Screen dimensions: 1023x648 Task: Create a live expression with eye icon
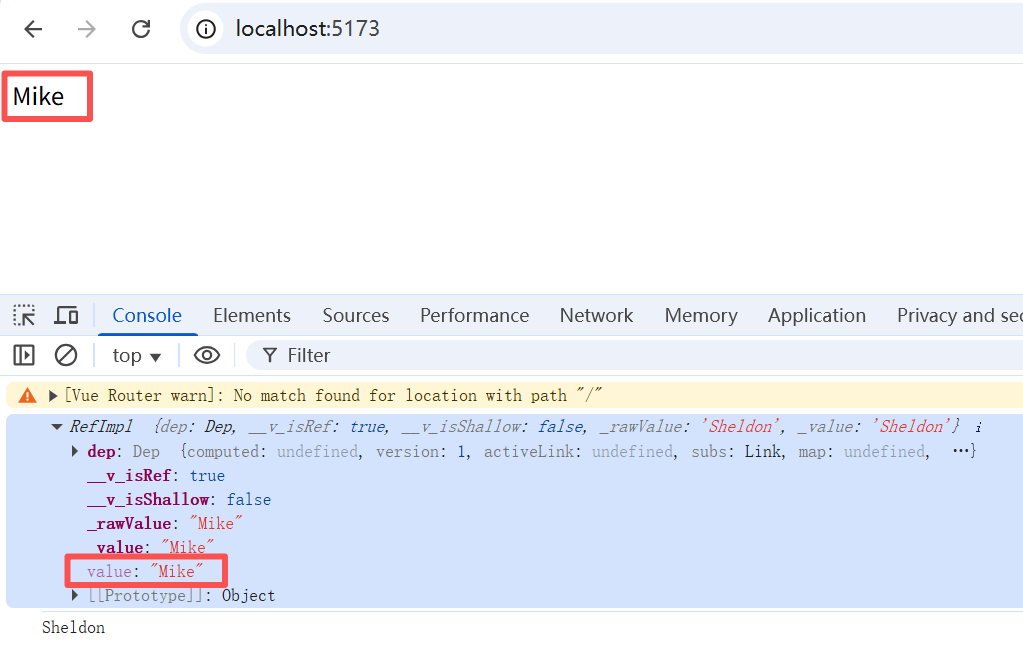[207, 356]
